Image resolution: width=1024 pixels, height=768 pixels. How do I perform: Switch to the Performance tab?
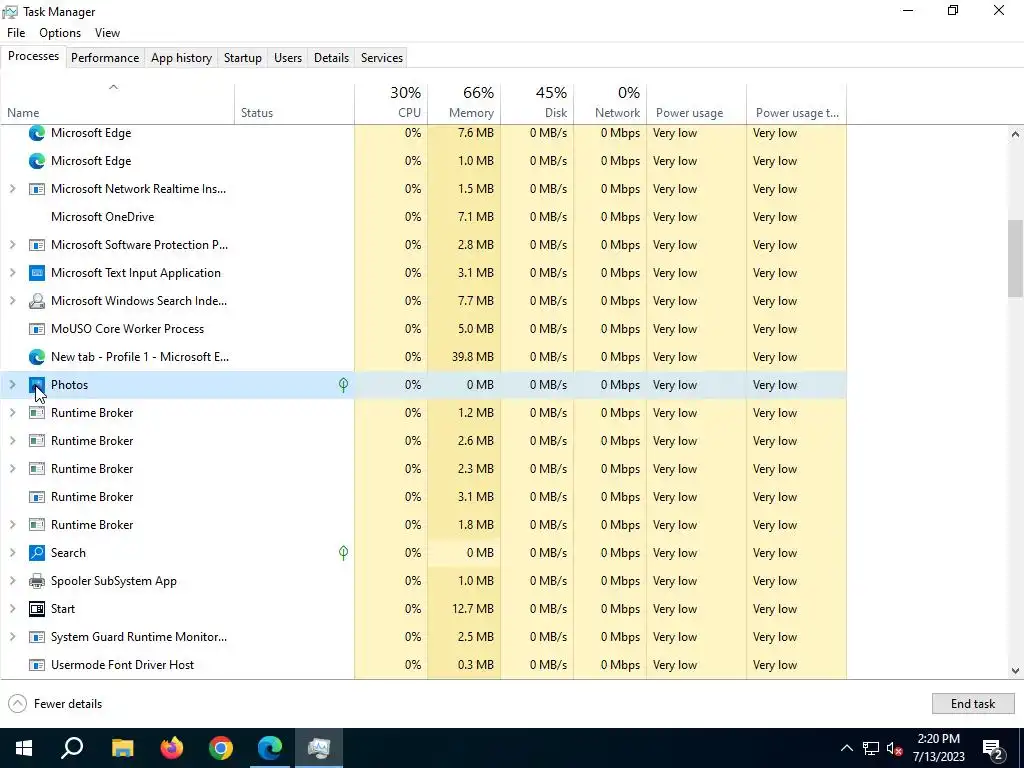click(105, 57)
